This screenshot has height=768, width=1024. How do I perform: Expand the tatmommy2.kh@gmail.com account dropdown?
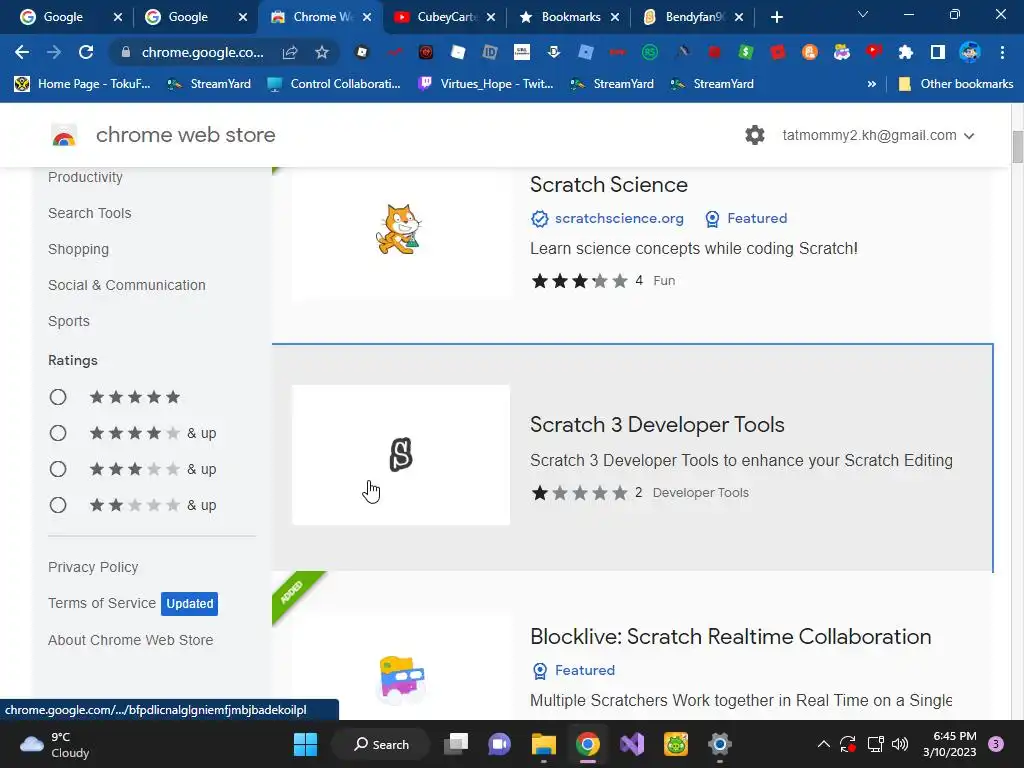878,135
